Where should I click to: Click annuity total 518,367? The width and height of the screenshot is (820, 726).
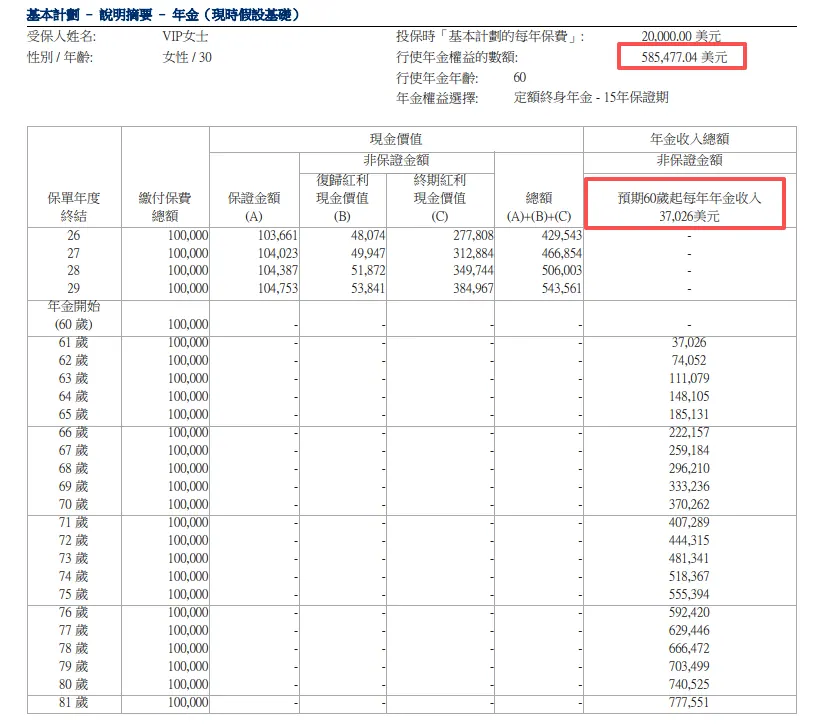(689, 576)
